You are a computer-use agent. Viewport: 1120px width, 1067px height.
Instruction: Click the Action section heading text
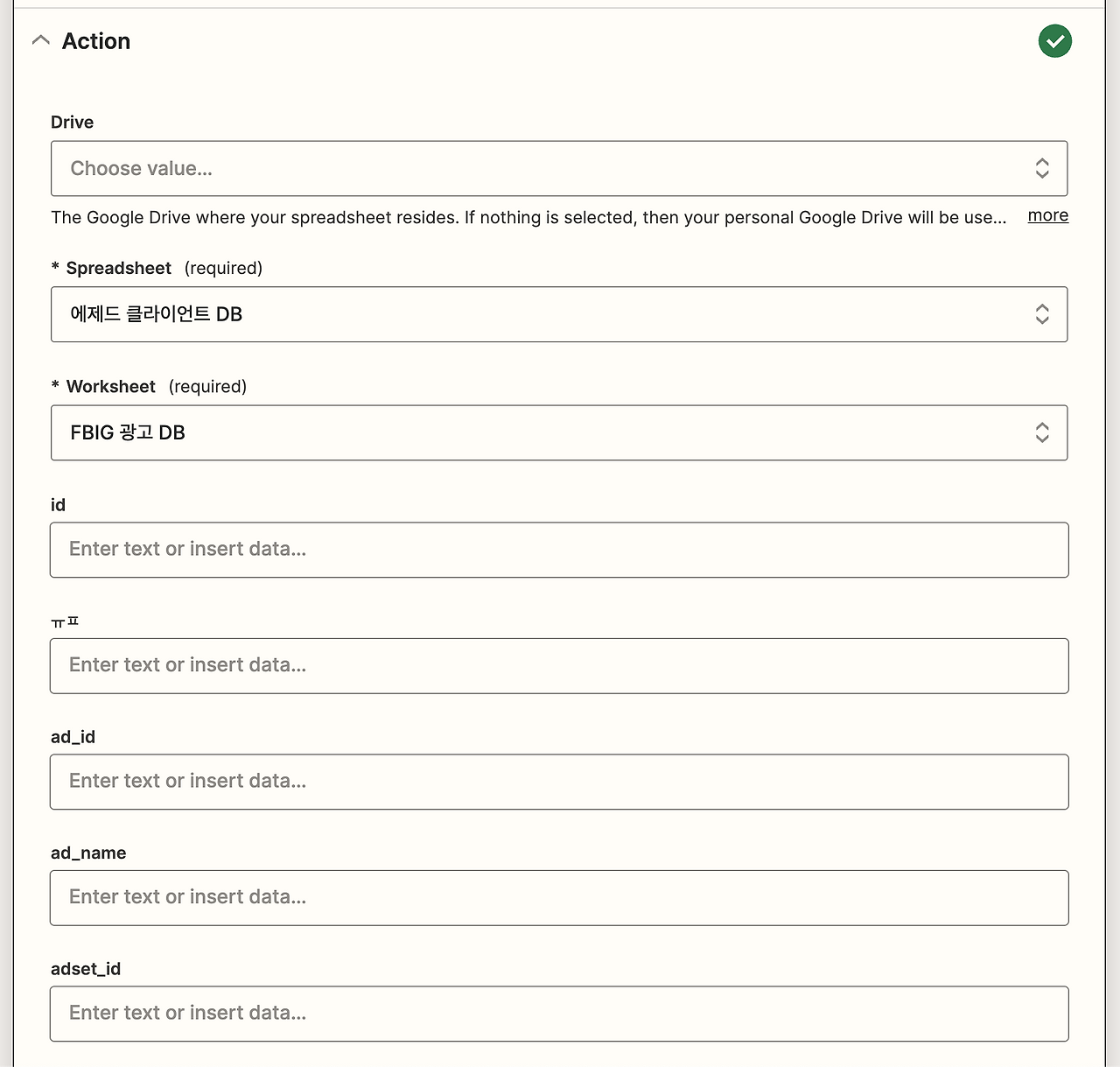[96, 41]
